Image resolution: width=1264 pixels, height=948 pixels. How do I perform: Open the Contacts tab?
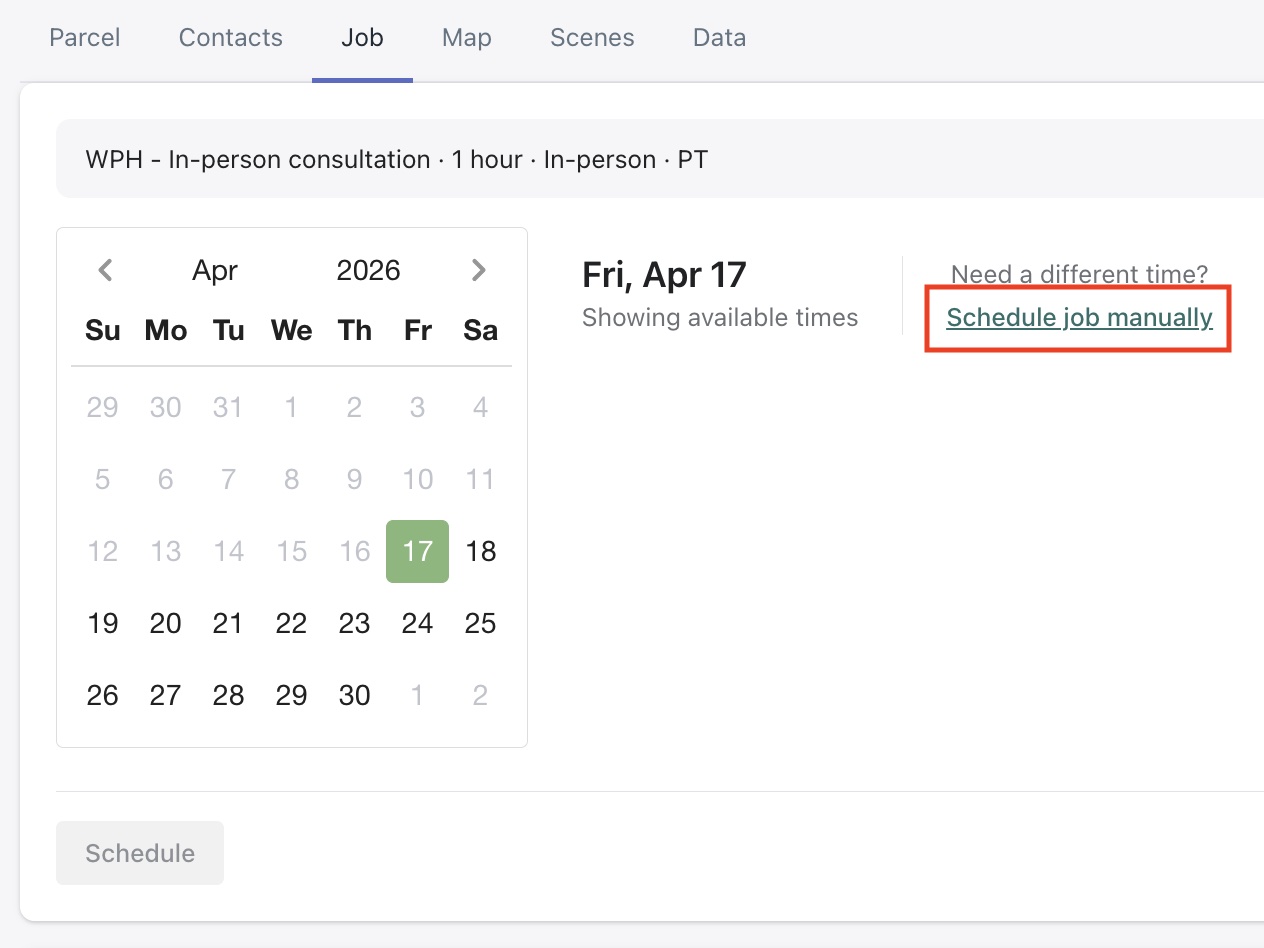(231, 38)
